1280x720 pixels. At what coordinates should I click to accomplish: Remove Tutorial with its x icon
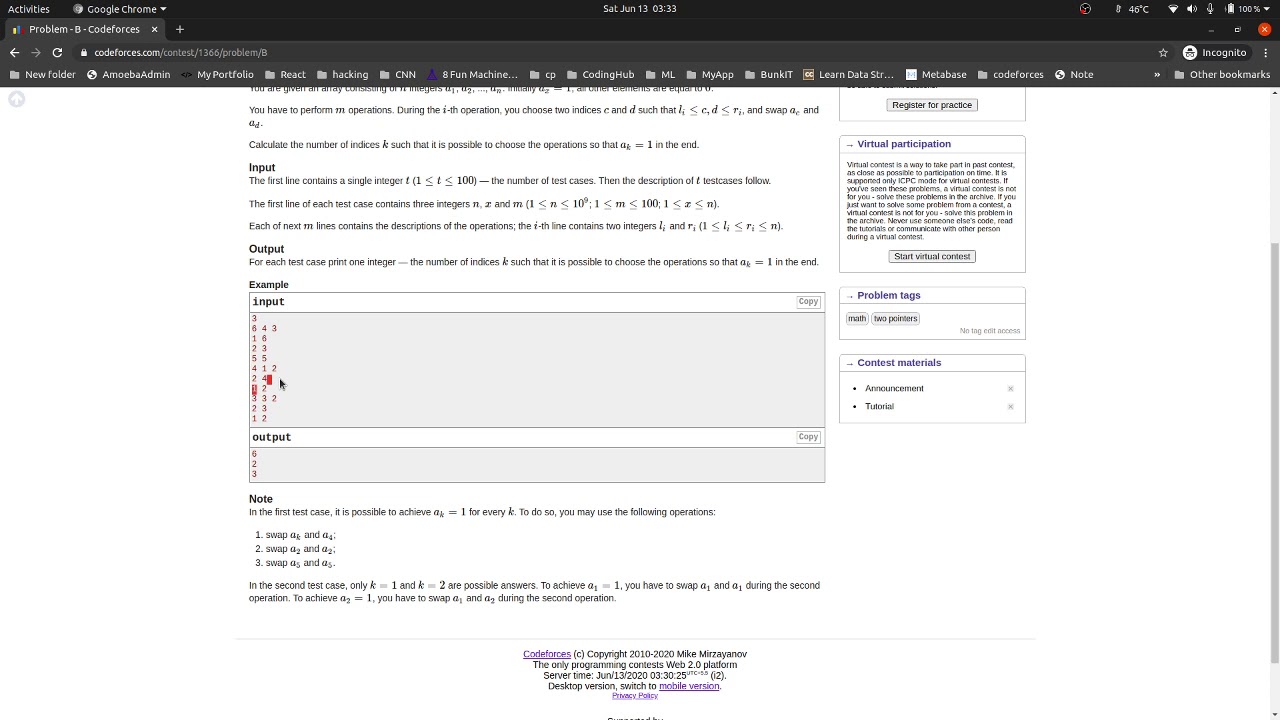[x=1010, y=406]
